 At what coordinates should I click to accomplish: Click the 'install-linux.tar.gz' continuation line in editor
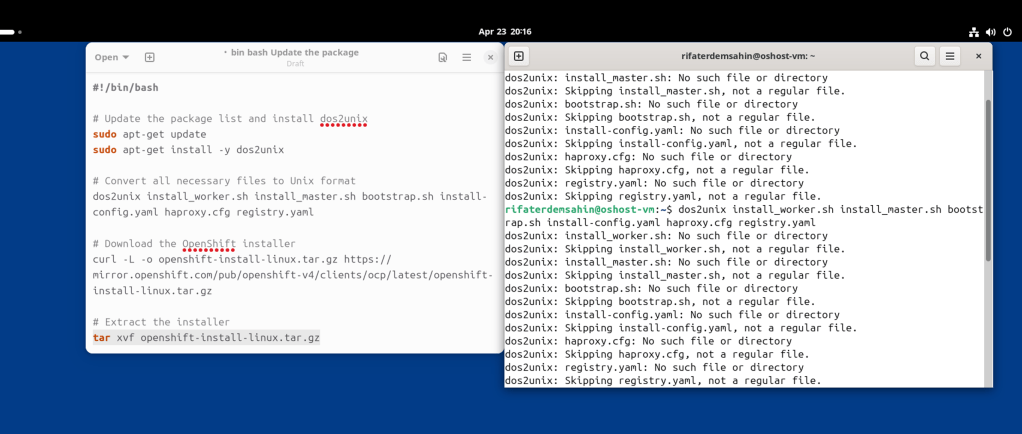(x=152, y=291)
